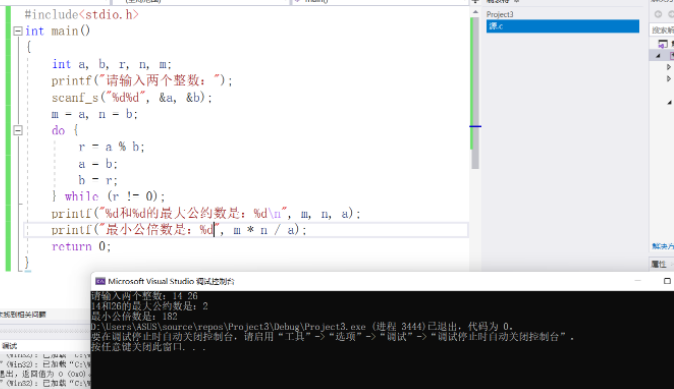Open the 属性 panel tab
The width and height of the screenshot is (674, 389).
(x=659, y=264)
